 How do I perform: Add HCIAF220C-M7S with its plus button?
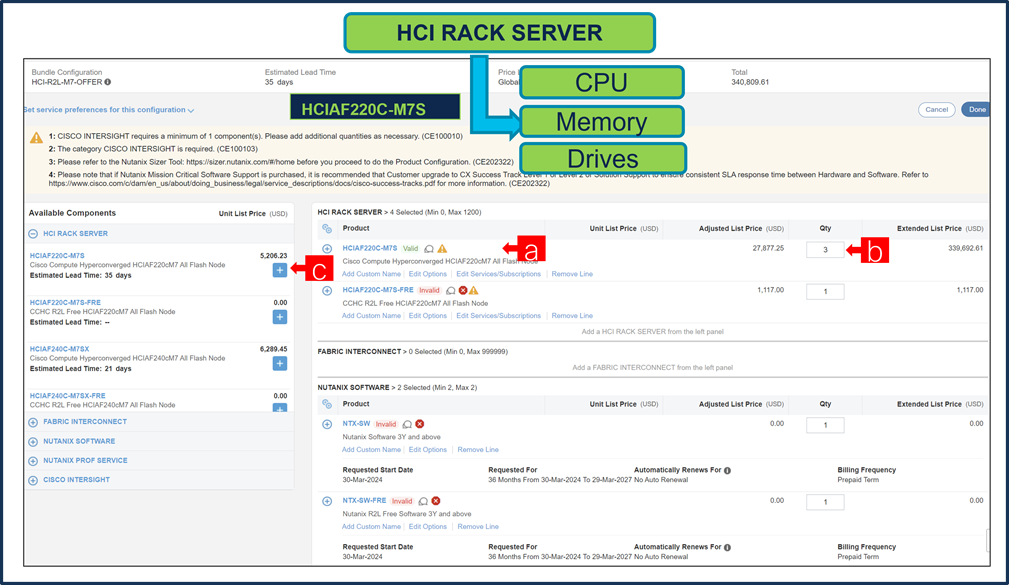point(279,270)
